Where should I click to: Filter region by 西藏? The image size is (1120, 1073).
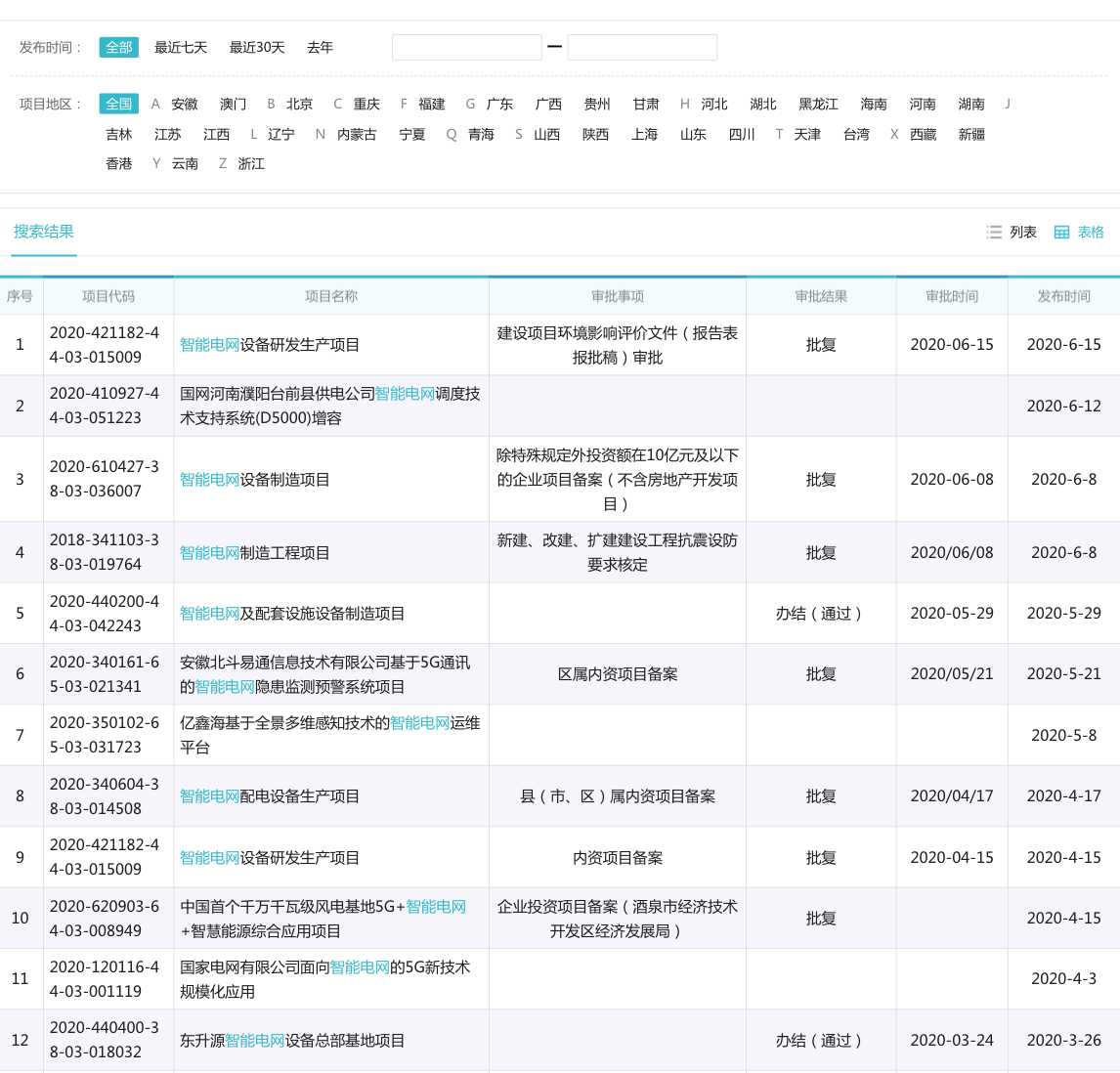click(923, 134)
